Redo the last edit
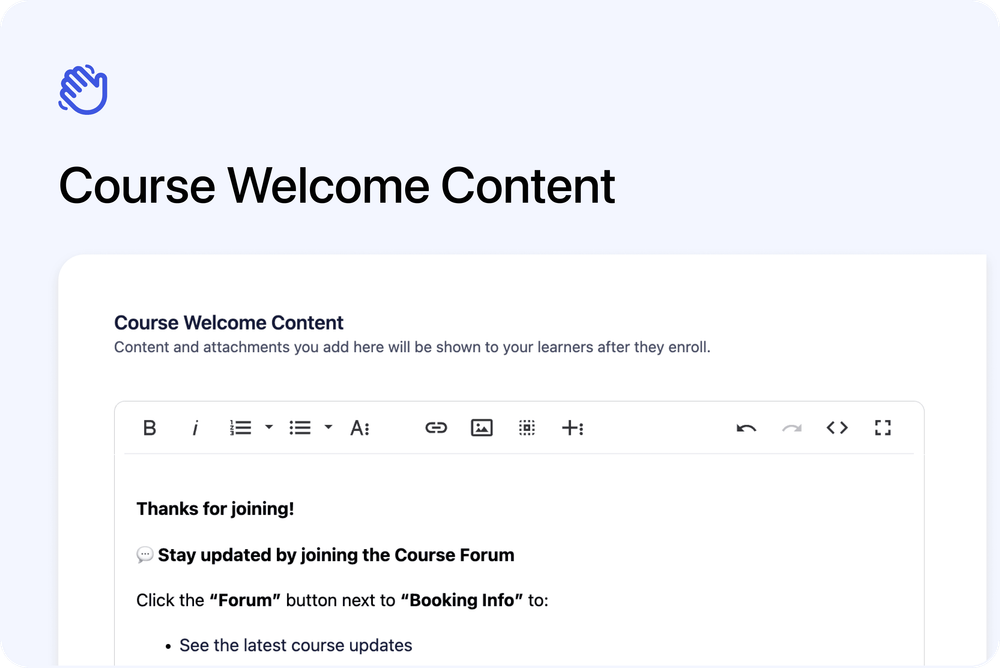The width and height of the screenshot is (1000, 668). [791, 427]
